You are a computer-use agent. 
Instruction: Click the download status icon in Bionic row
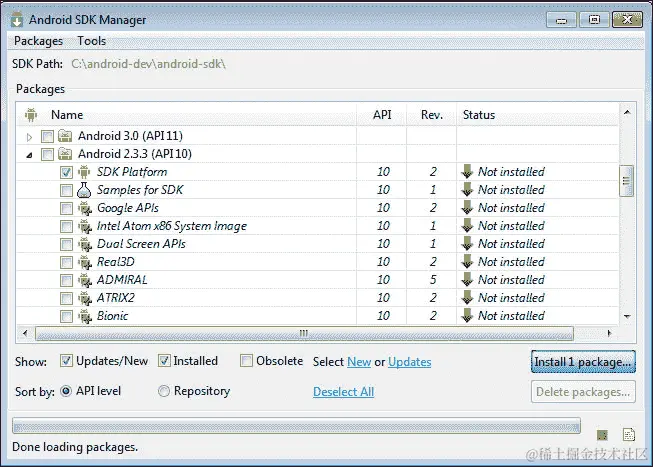(467, 316)
